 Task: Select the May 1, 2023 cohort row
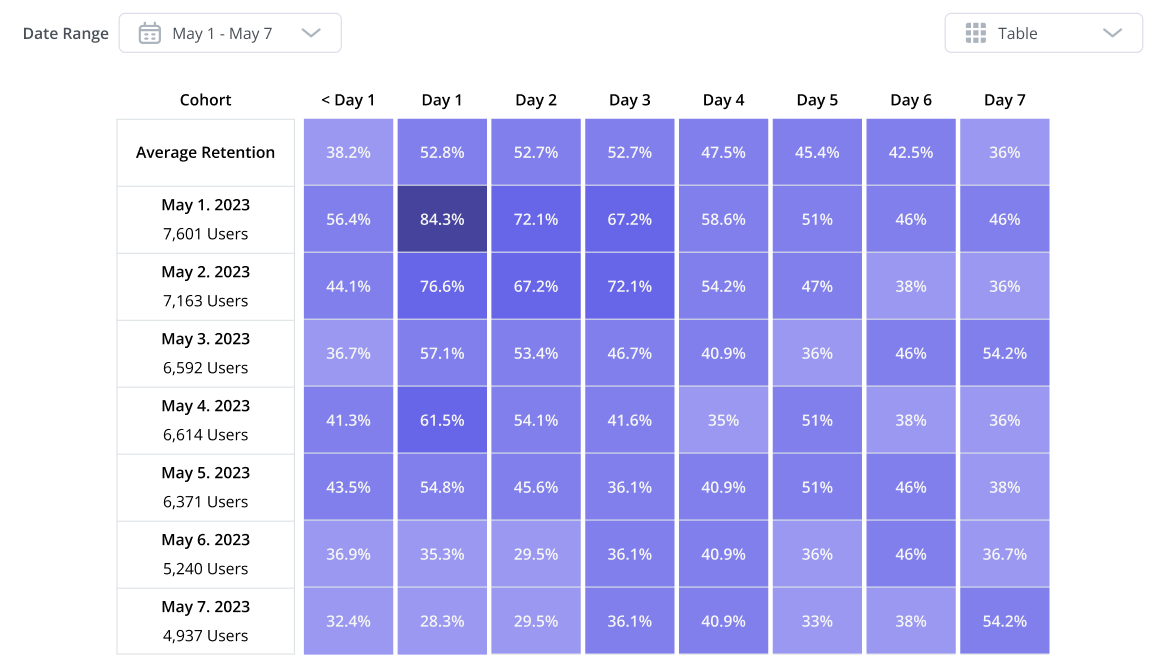206,219
